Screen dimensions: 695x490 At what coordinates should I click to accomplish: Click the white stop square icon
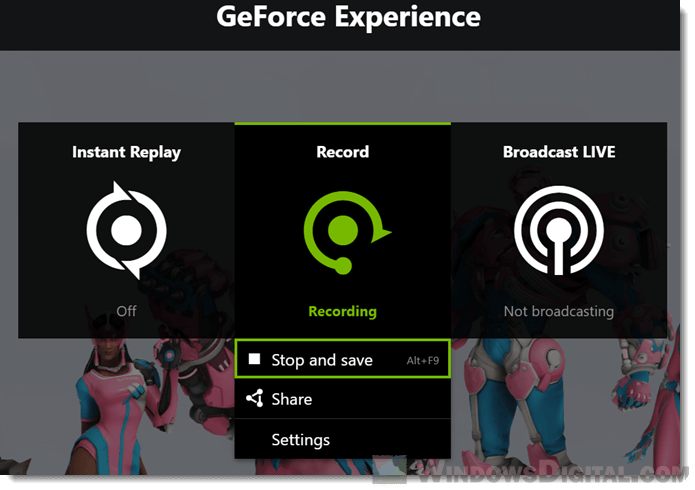254,359
